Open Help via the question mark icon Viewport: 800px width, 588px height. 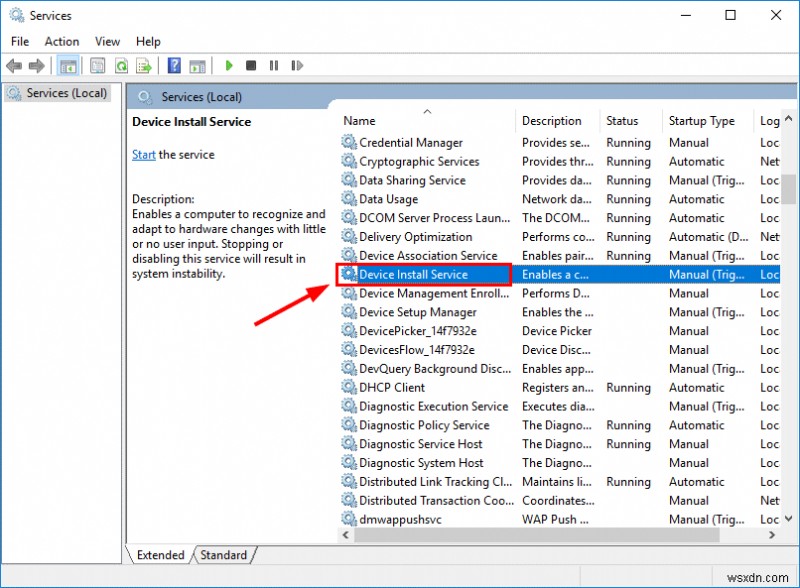pyautogui.click(x=173, y=65)
